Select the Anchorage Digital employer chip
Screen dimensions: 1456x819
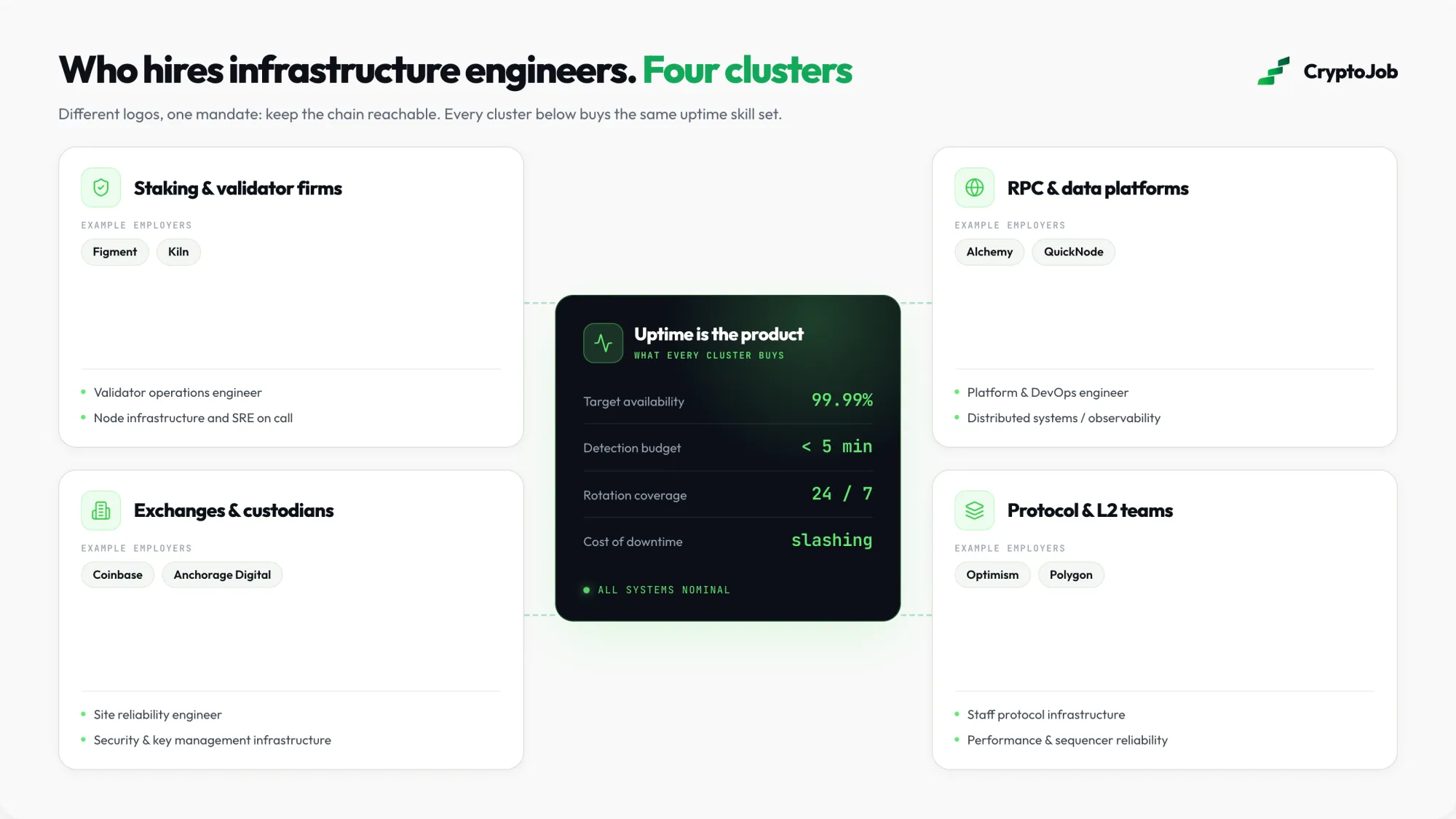pyautogui.click(x=222, y=574)
